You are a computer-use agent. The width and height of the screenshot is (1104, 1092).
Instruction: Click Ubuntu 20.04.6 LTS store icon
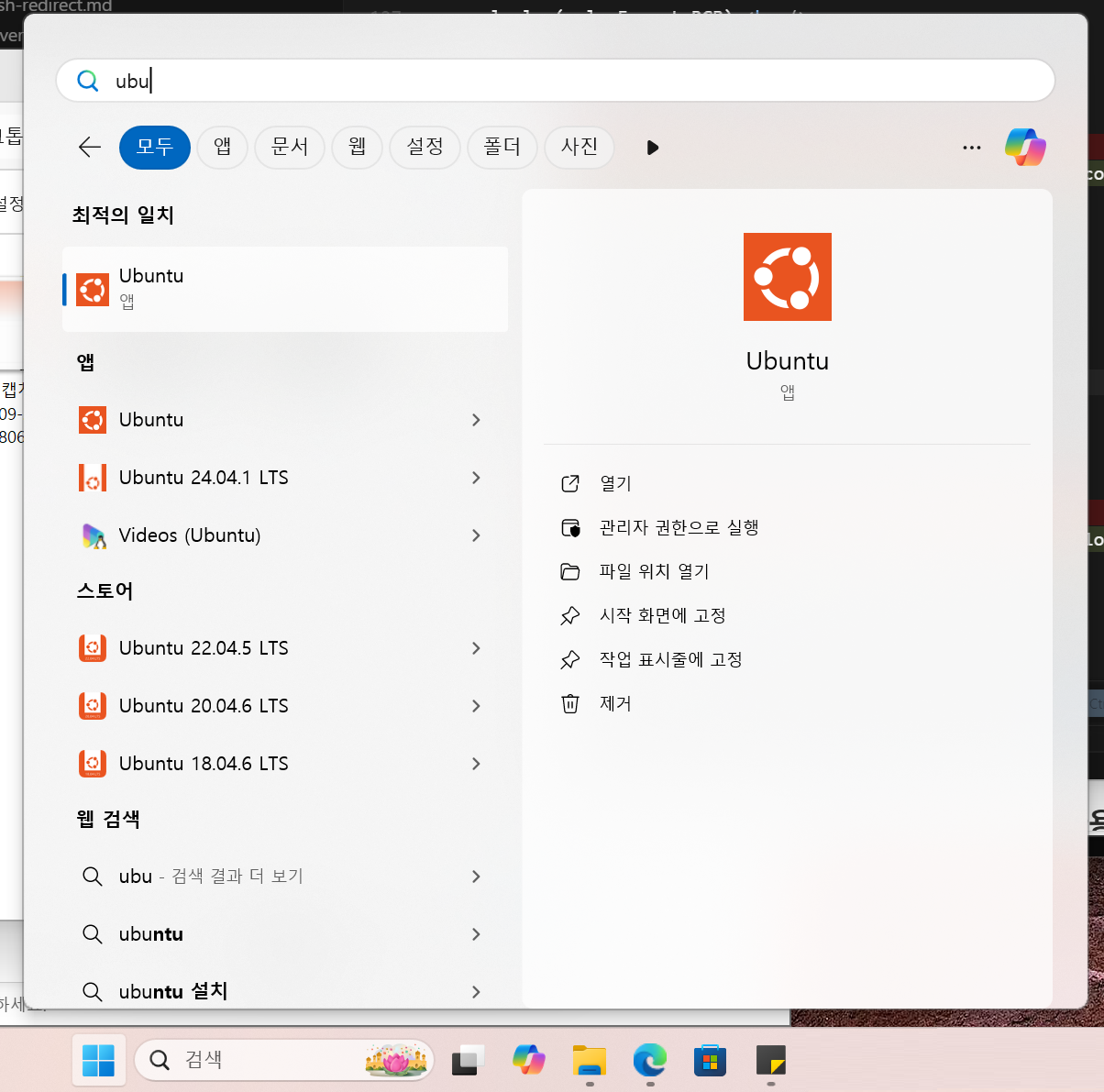coord(93,706)
